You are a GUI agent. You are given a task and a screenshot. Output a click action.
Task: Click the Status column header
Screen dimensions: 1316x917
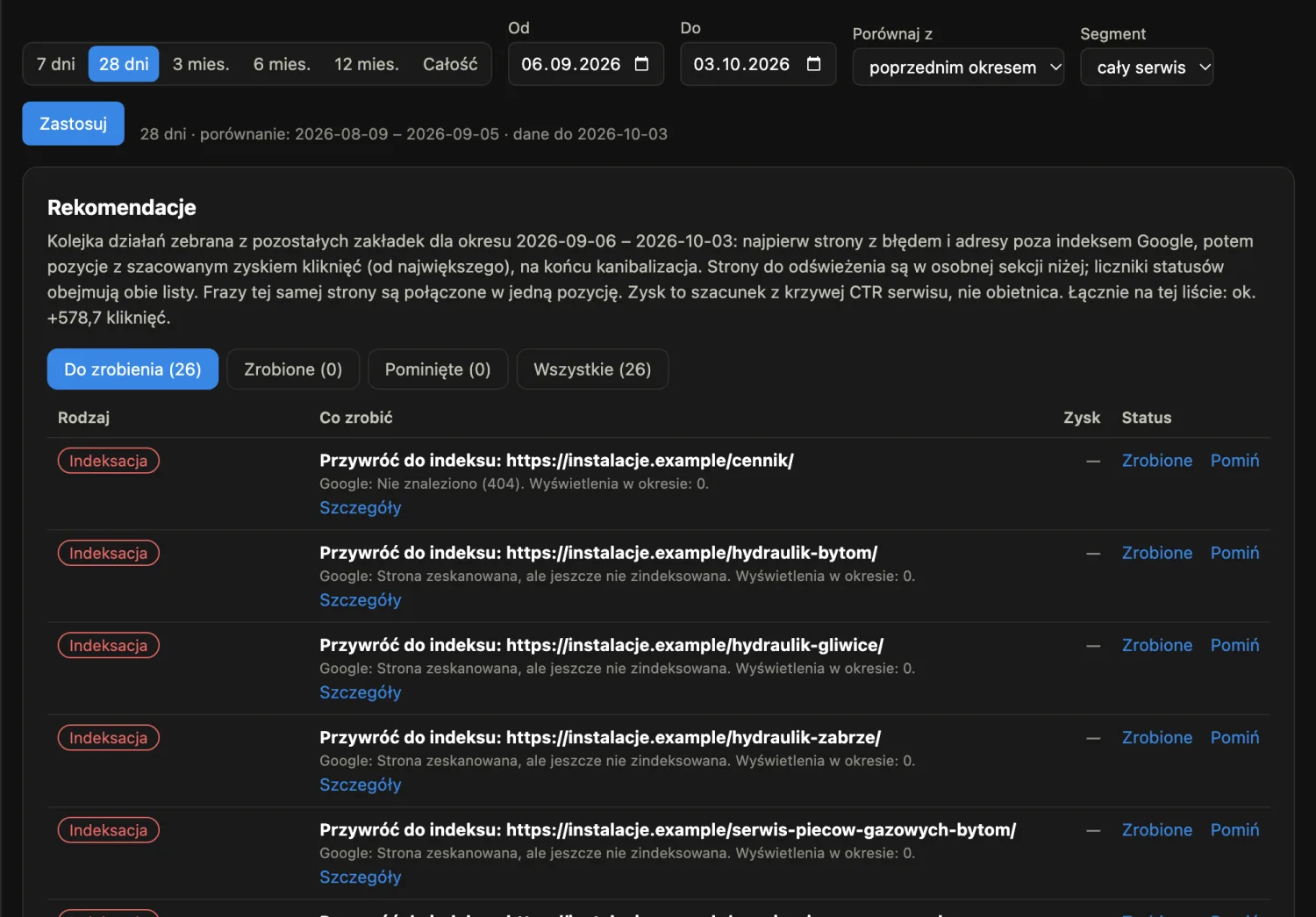[1147, 418]
